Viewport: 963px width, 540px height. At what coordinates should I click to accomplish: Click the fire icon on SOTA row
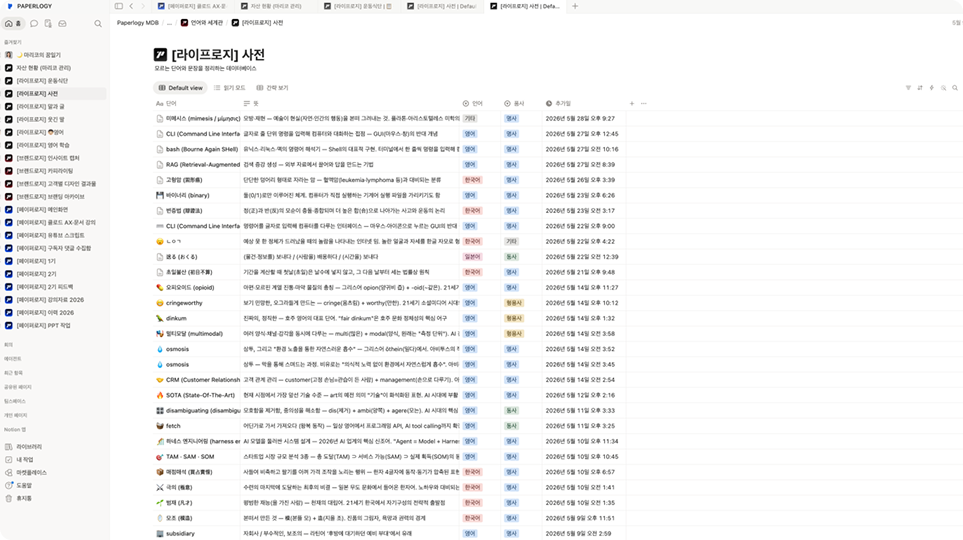click(160, 395)
